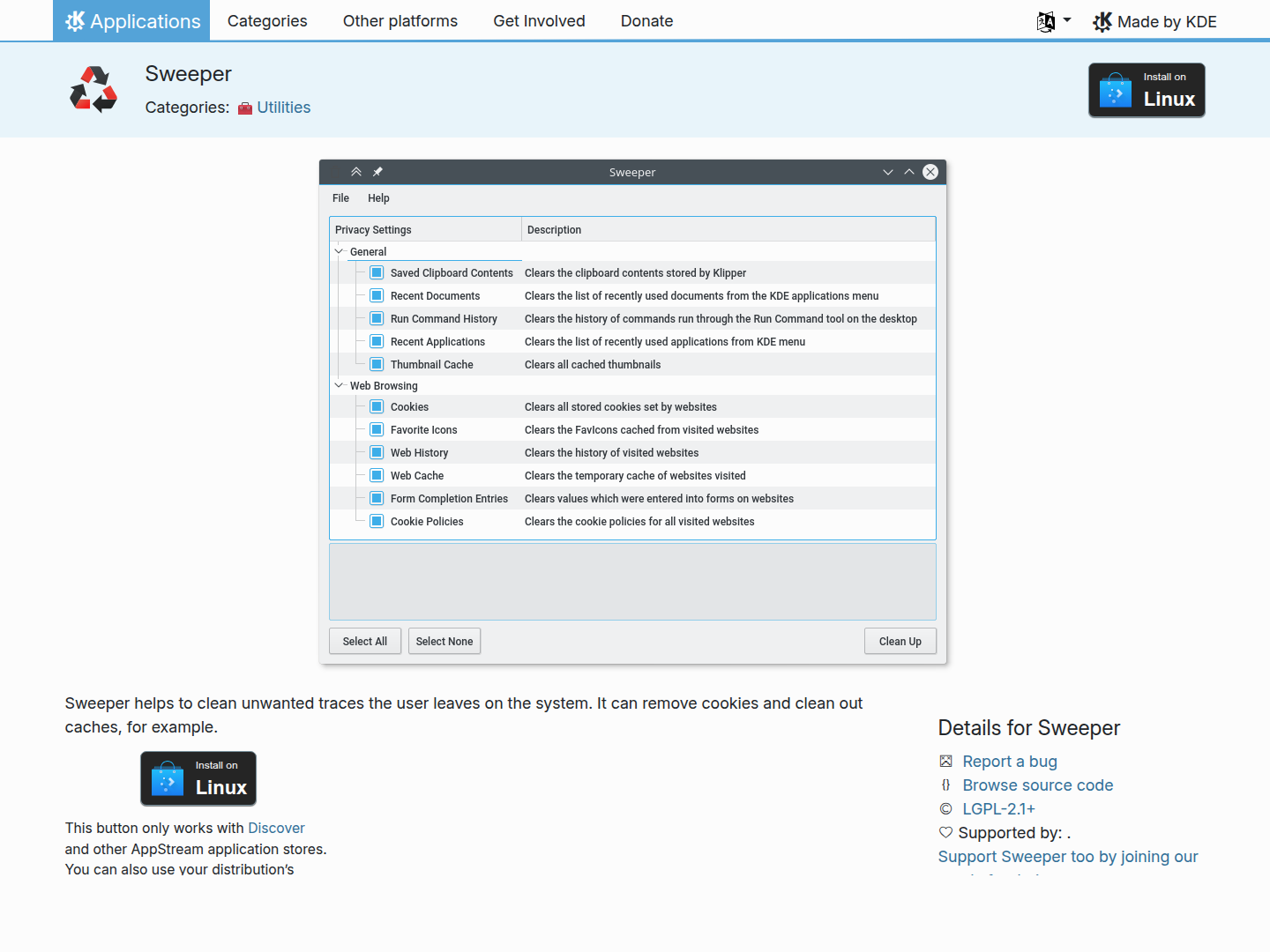Click the bug icon beside Report a bug
This screenshot has height=952, width=1270.
coord(945,761)
